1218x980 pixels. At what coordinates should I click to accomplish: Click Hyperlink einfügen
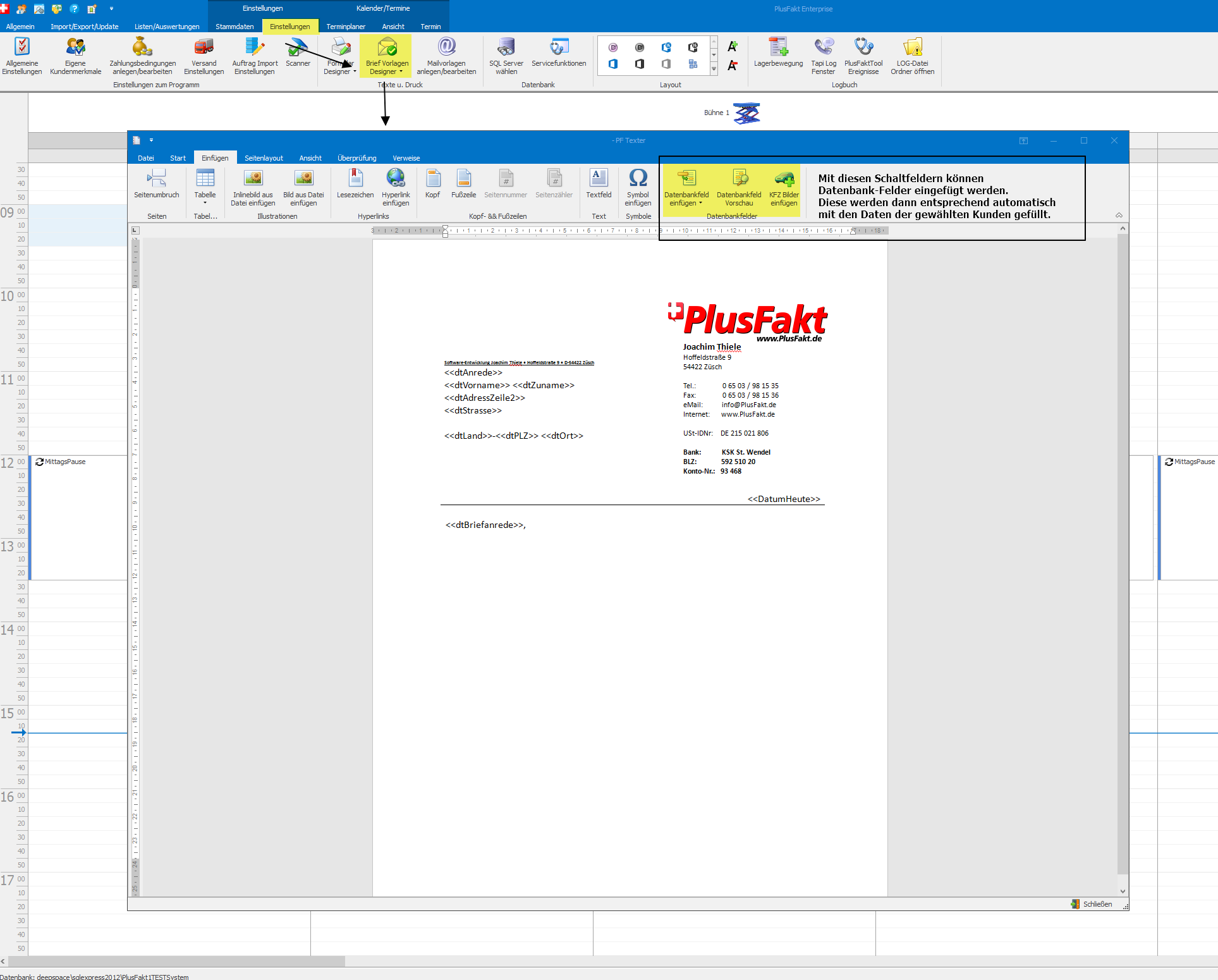(396, 188)
